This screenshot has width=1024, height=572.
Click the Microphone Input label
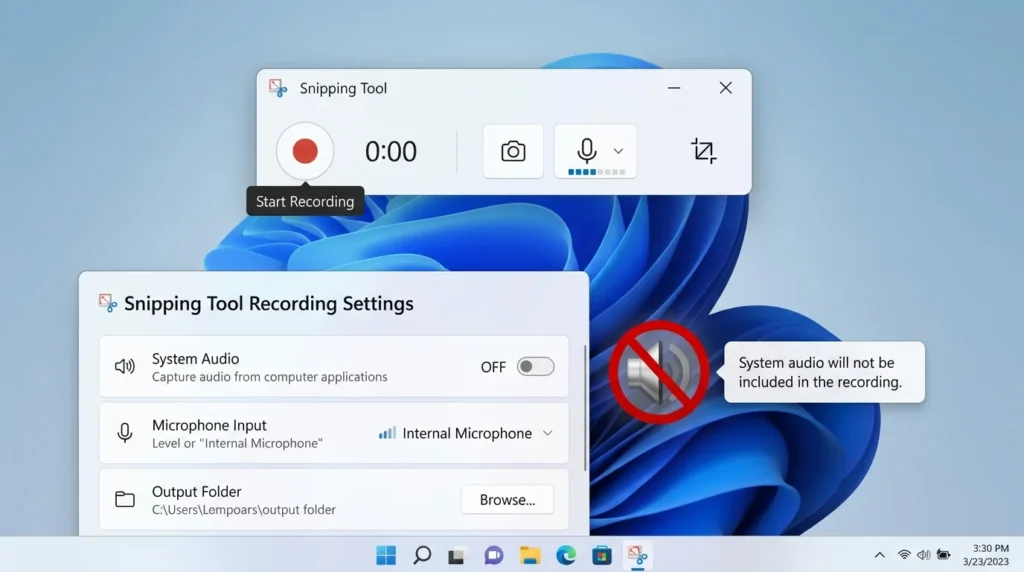209,425
